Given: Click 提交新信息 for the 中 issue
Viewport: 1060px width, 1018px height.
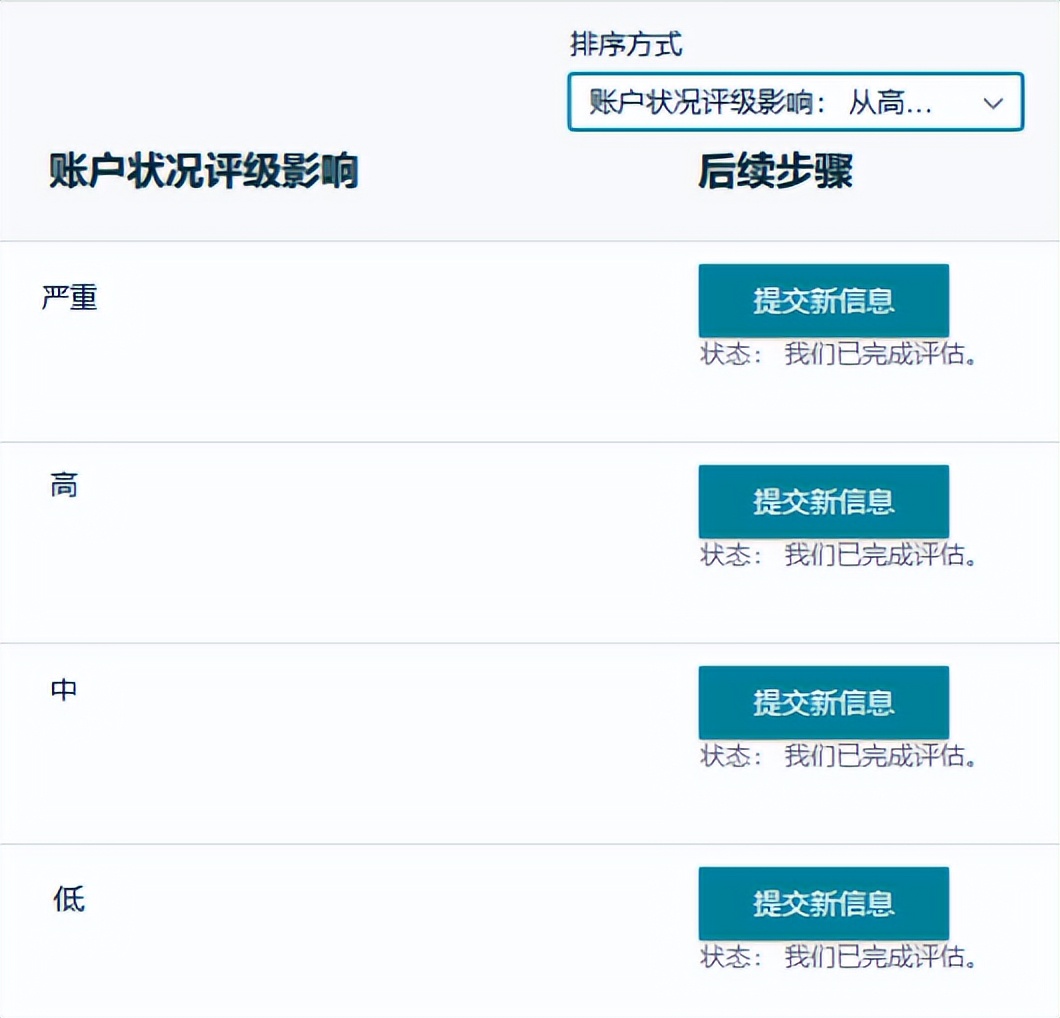Looking at the screenshot, I should coord(823,703).
